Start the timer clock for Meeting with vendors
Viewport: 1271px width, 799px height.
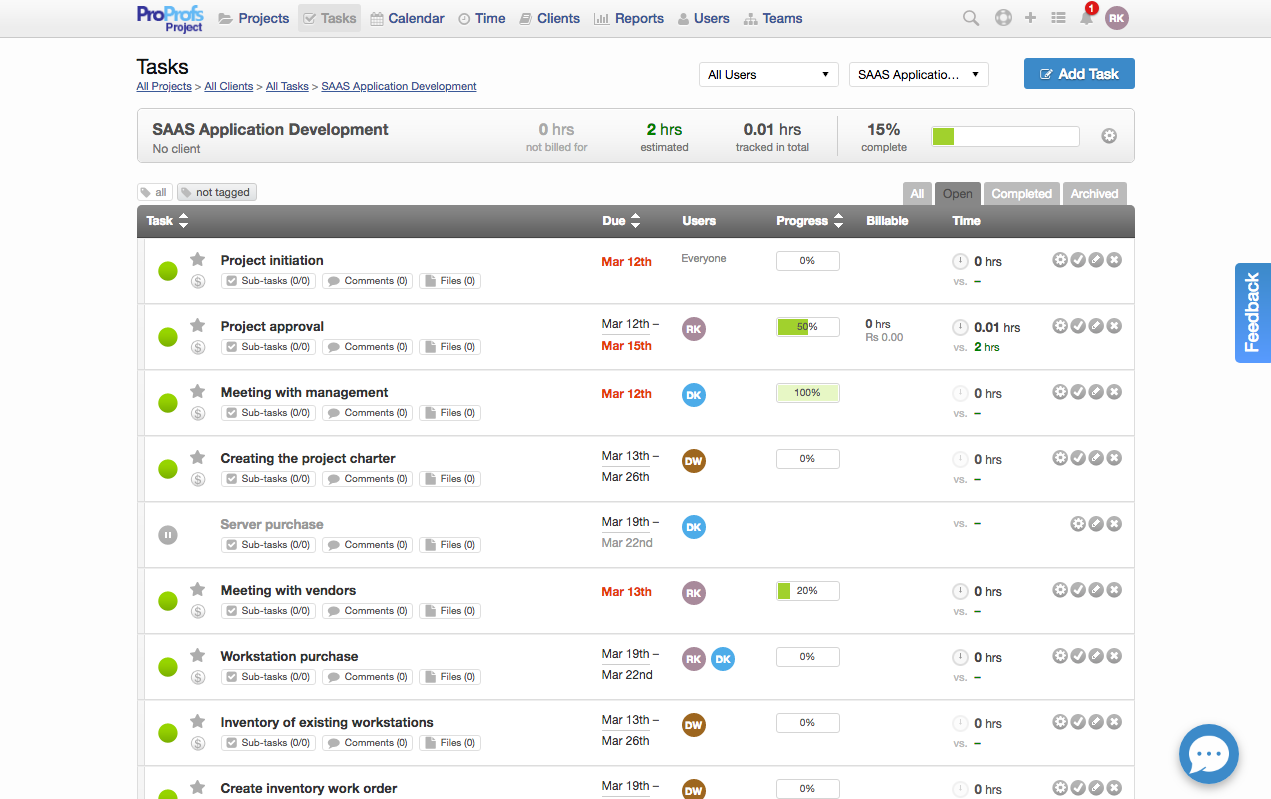pyautogui.click(x=960, y=591)
